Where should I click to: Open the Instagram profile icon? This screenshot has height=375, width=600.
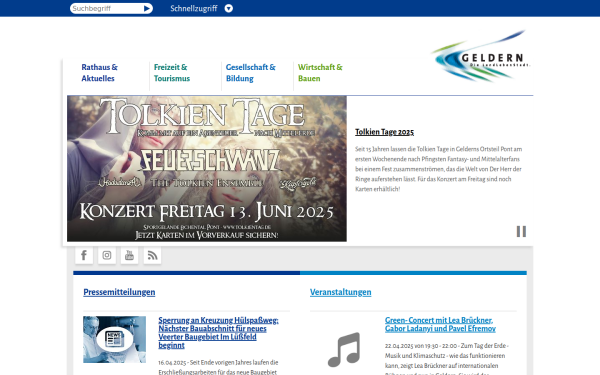click(x=107, y=255)
